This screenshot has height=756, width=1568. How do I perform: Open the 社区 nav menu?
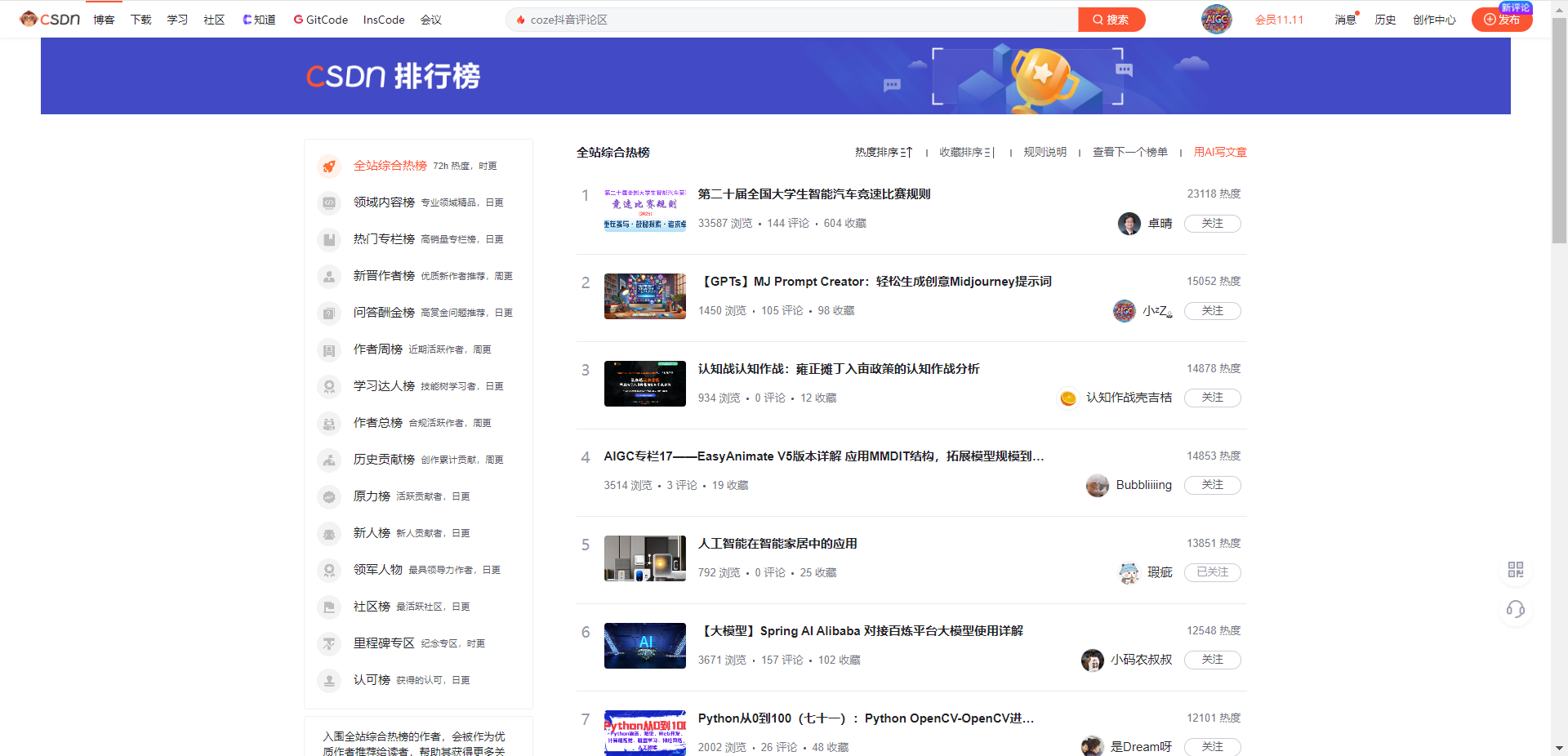(214, 20)
